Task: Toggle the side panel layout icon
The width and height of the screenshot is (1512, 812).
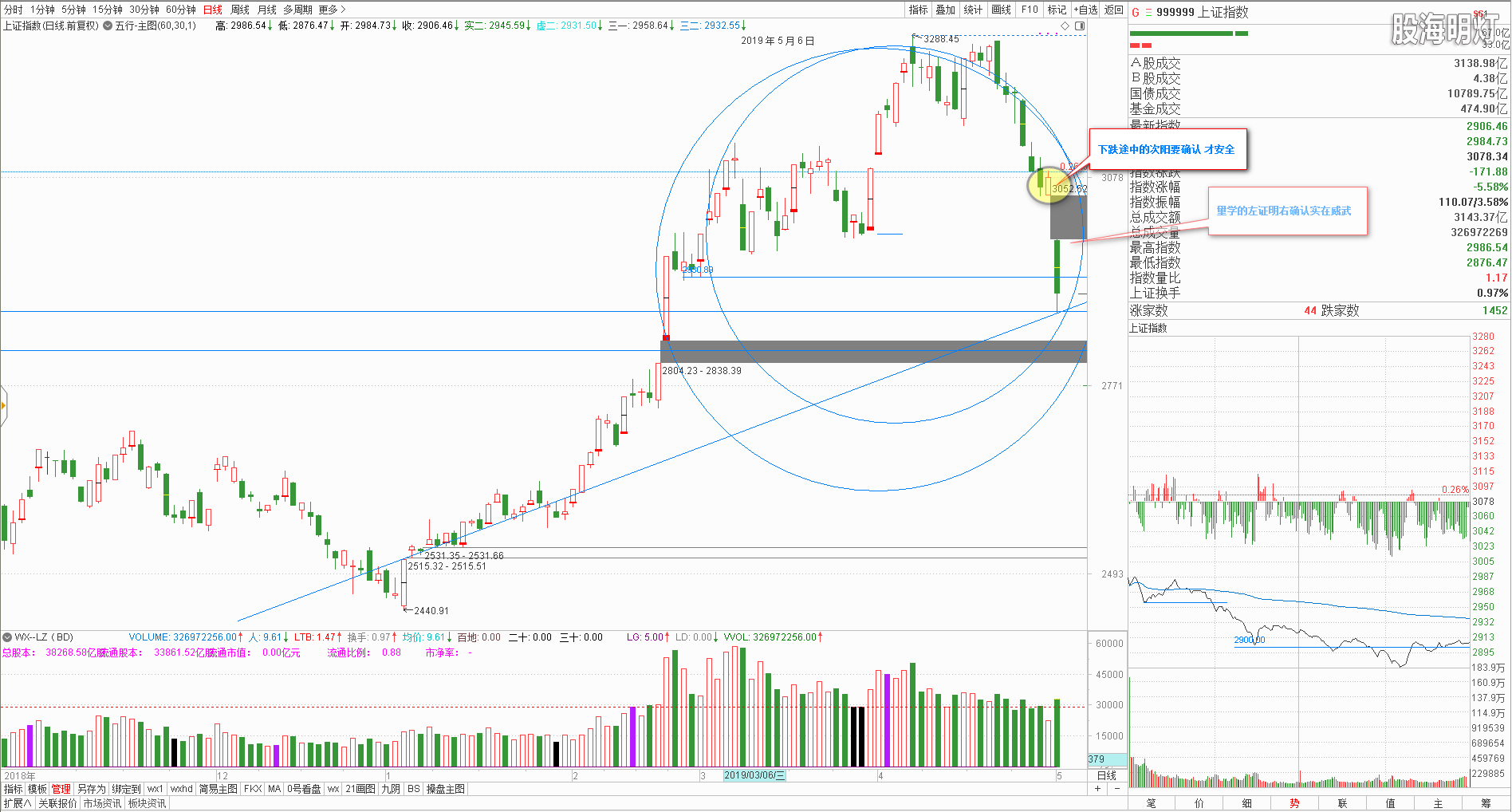Action: [x=1080, y=26]
